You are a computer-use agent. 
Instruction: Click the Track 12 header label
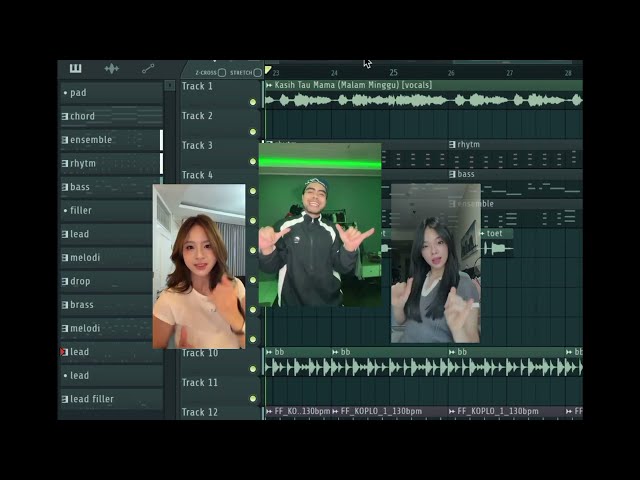point(200,412)
